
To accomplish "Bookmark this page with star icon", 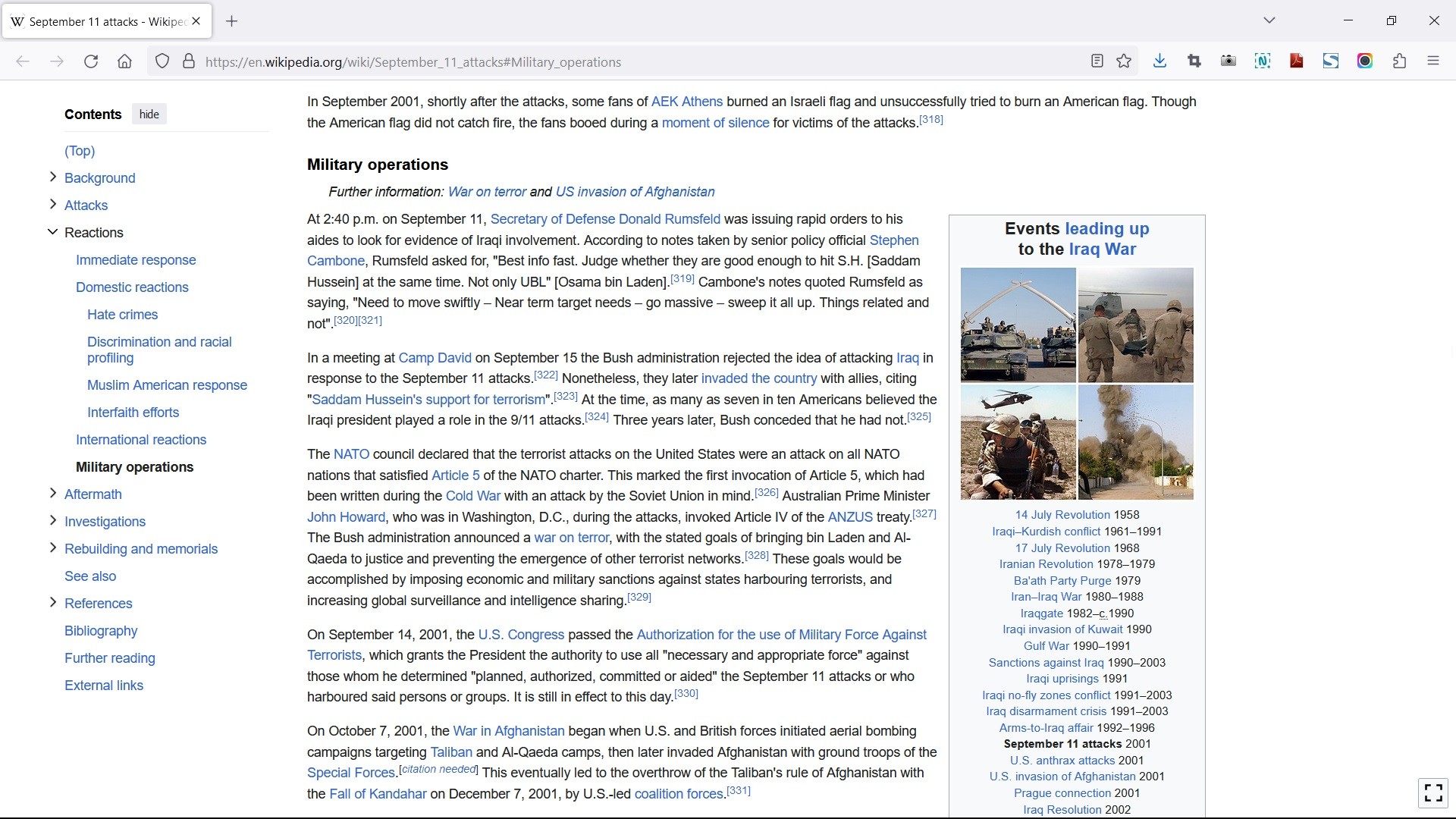I will click(x=1124, y=61).
